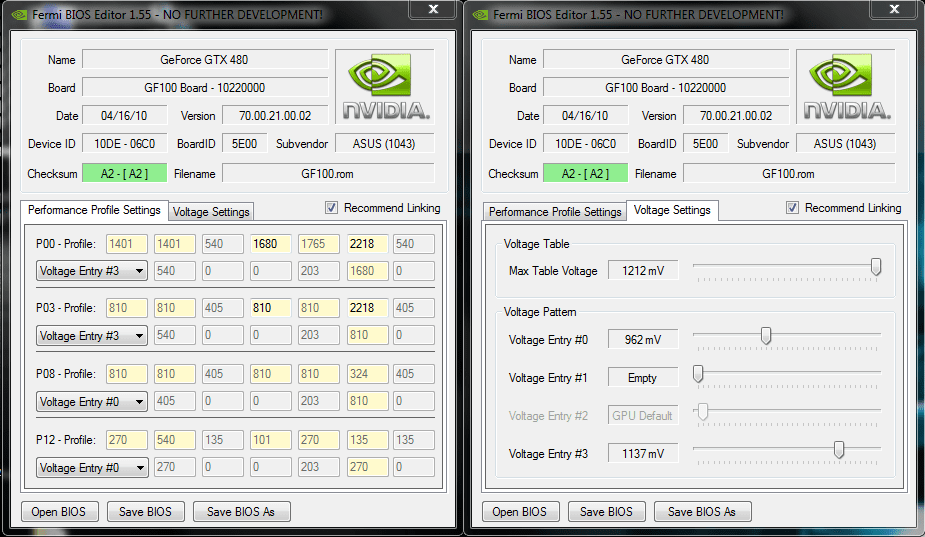Toggle Recommend Linking checkbox in left window

332,208
